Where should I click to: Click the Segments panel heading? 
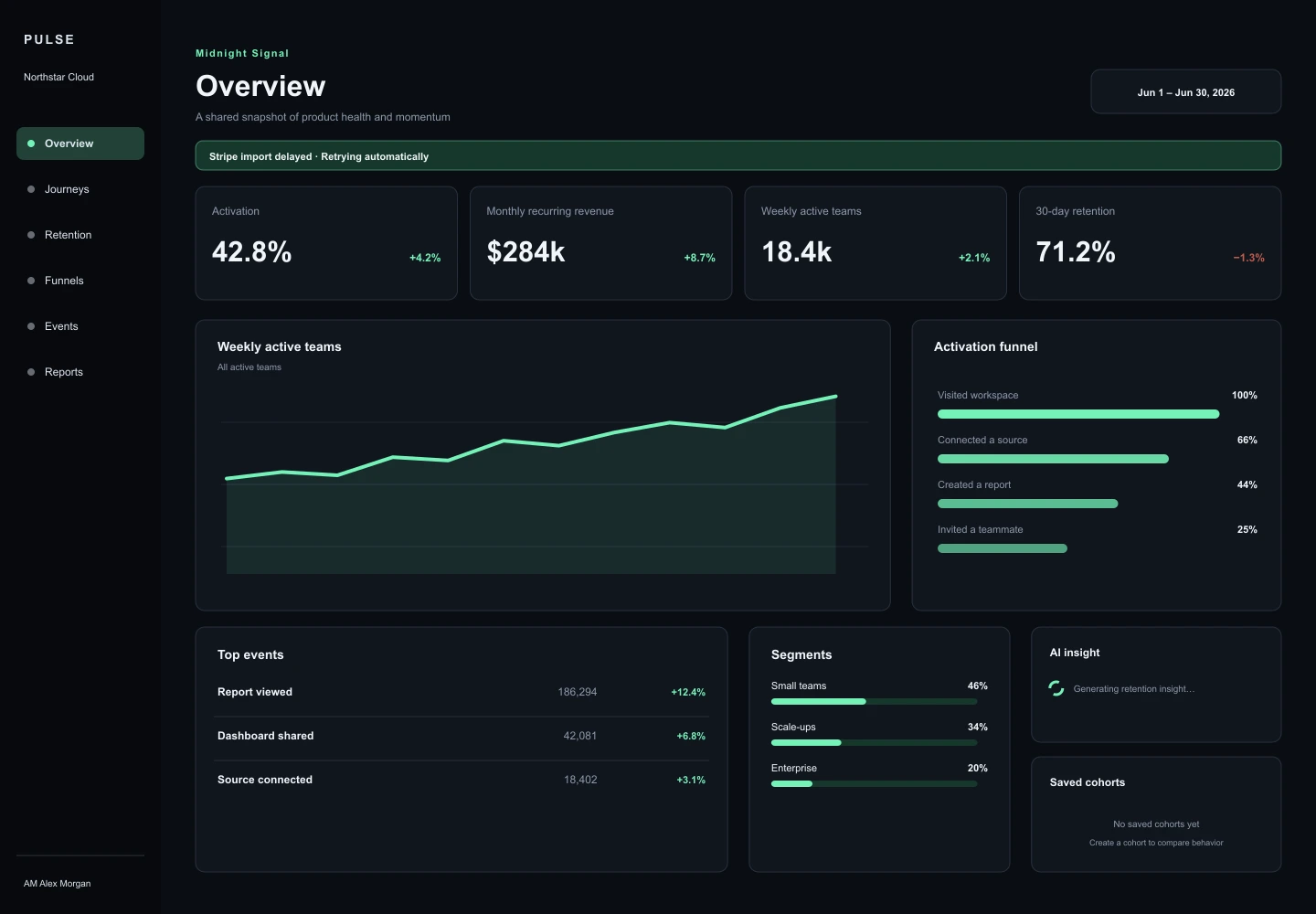click(x=801, y=654)
